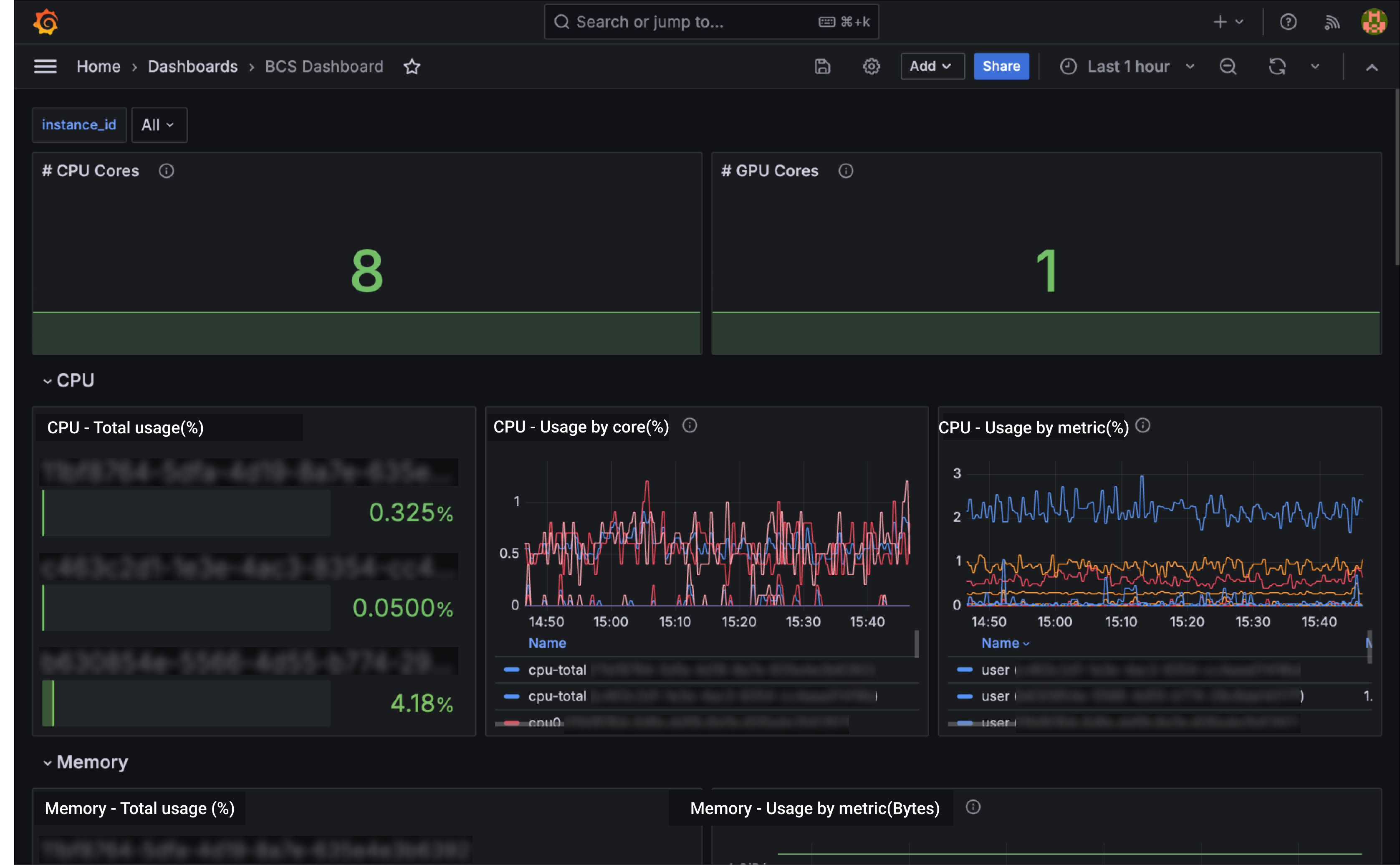1400x865 pixels.
Task: Click the Grafana logo icon
Action: coord(45,22)
